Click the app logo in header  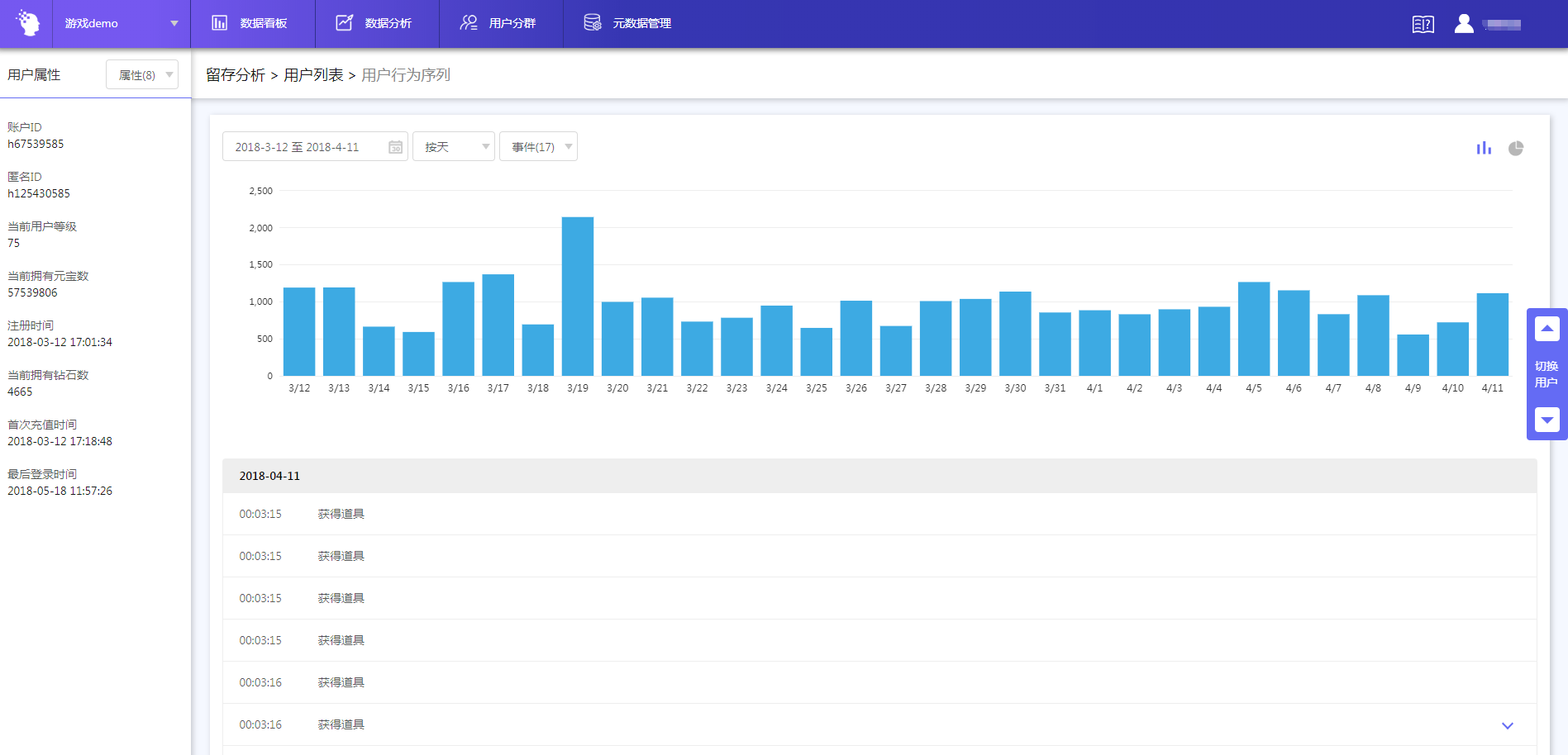[x=27, y=23]
